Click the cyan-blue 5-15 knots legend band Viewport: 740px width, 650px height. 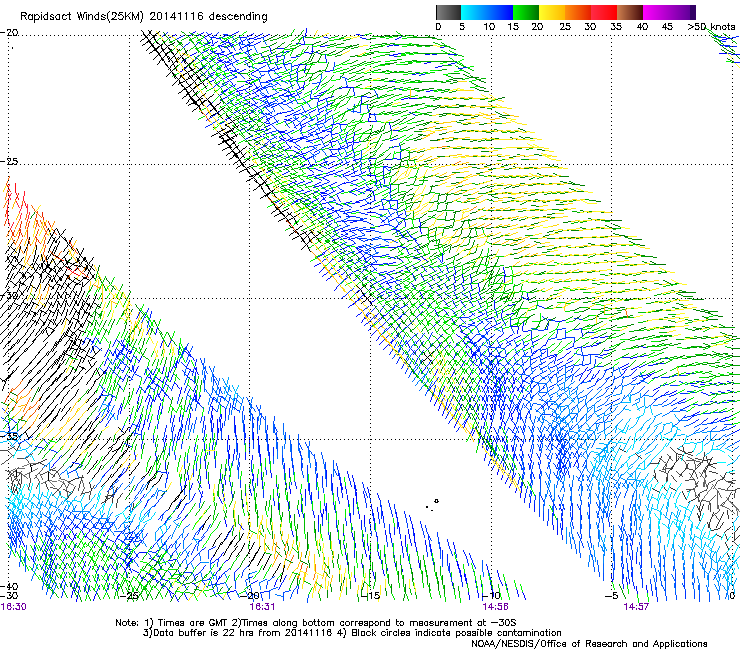(487, 12)
